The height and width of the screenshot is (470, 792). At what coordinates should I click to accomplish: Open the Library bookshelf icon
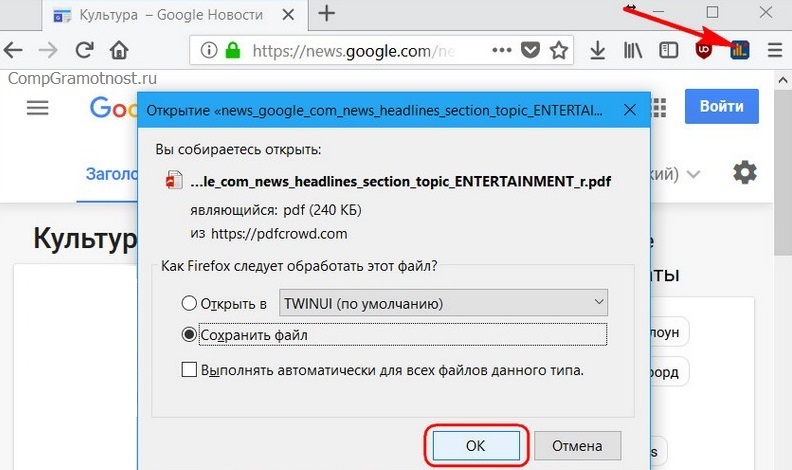(x=633, y=50)
